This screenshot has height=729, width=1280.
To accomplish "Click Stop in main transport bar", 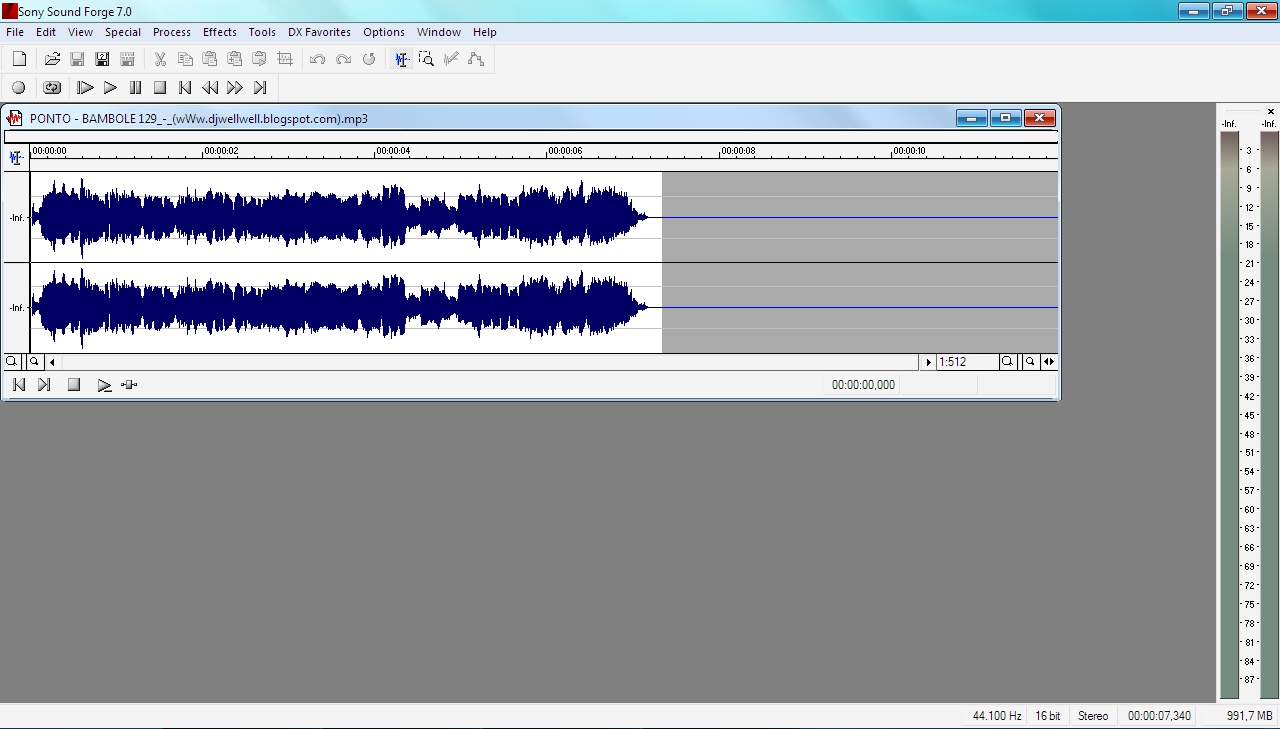I will point(160,88).
